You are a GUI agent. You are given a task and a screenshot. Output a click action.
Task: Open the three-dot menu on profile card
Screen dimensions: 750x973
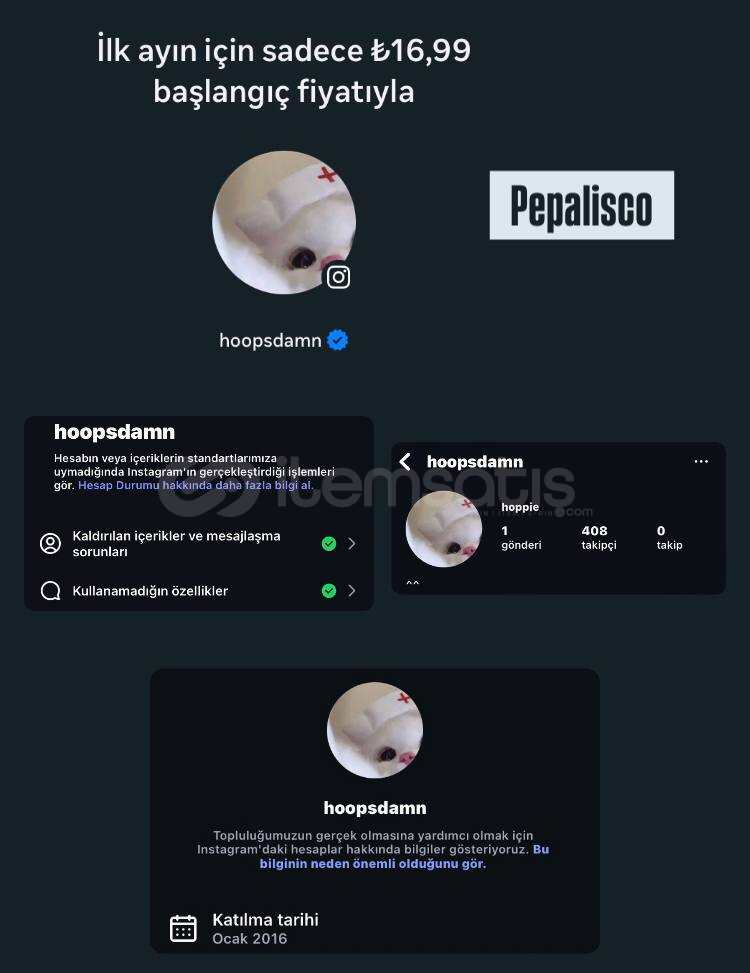701,461
